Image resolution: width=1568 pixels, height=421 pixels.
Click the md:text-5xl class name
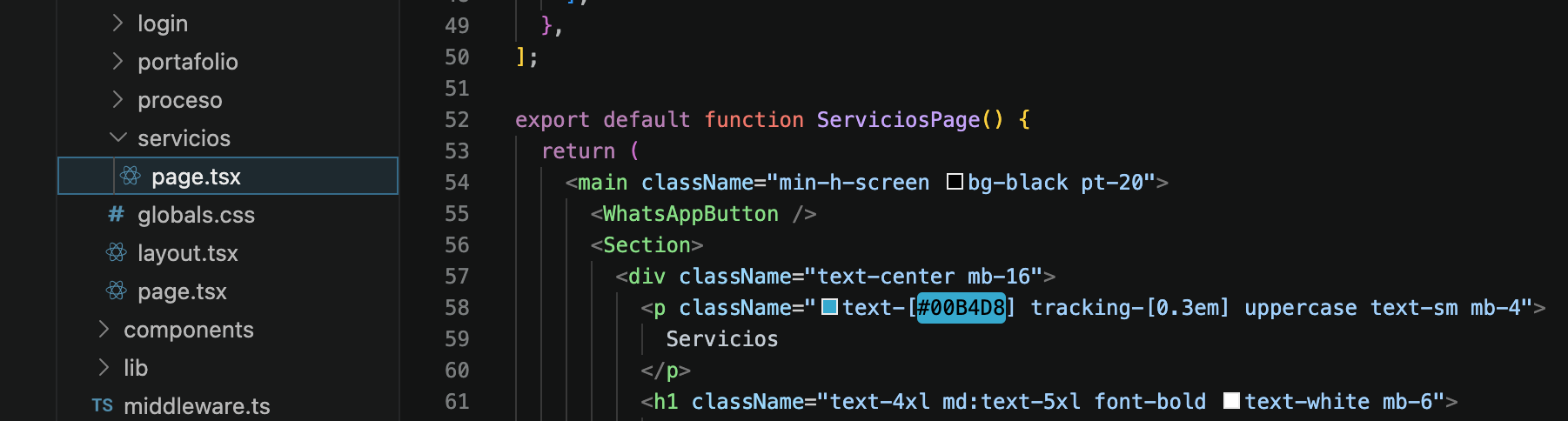point(1011,402)
